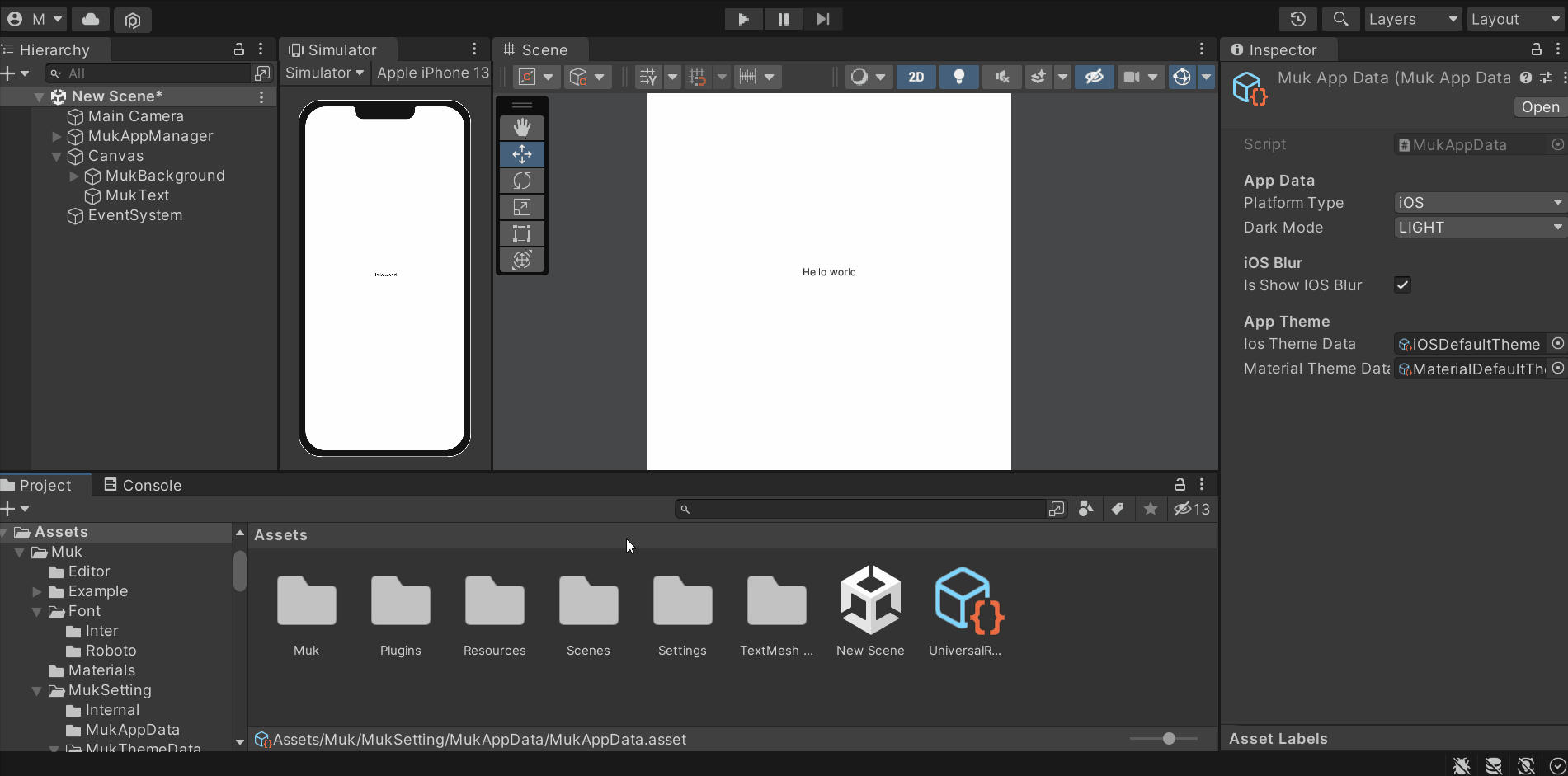Click Material Theme Data object picker

[1558, 369]
